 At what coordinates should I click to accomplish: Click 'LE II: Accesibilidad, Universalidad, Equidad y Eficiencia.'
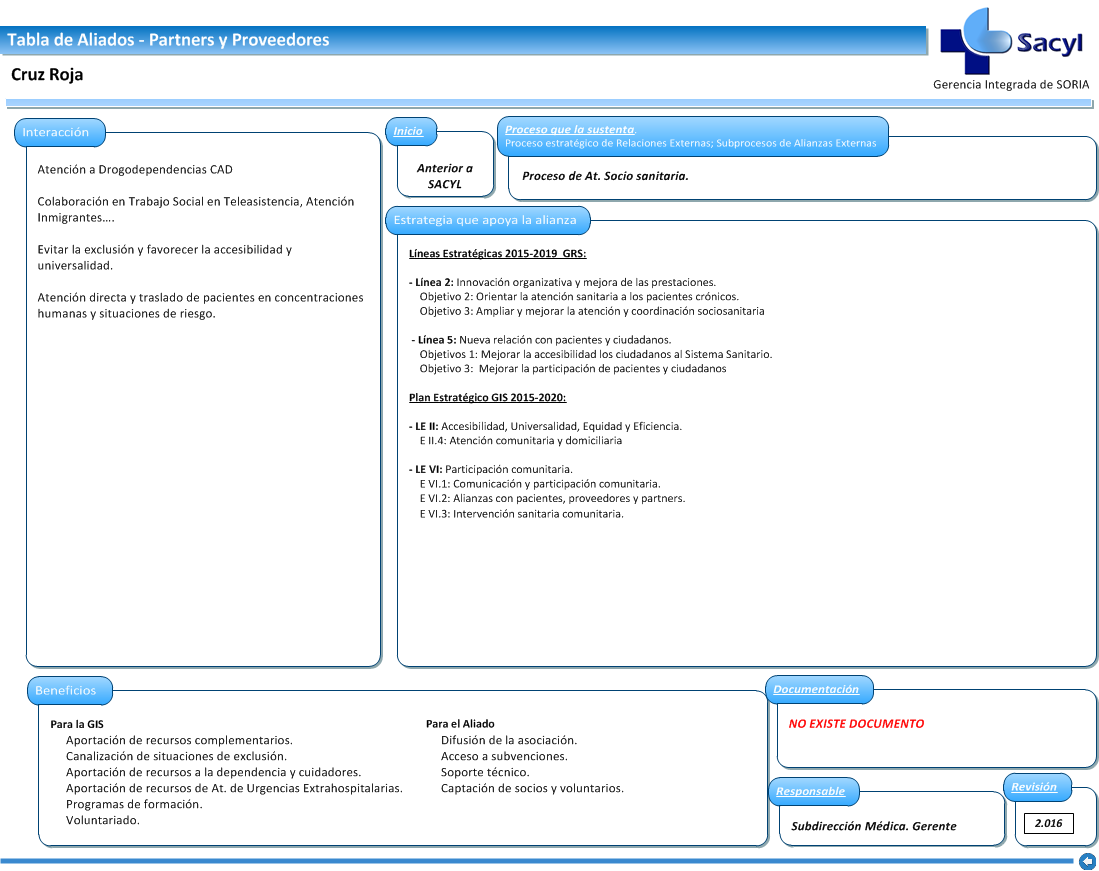click(545, 426)
